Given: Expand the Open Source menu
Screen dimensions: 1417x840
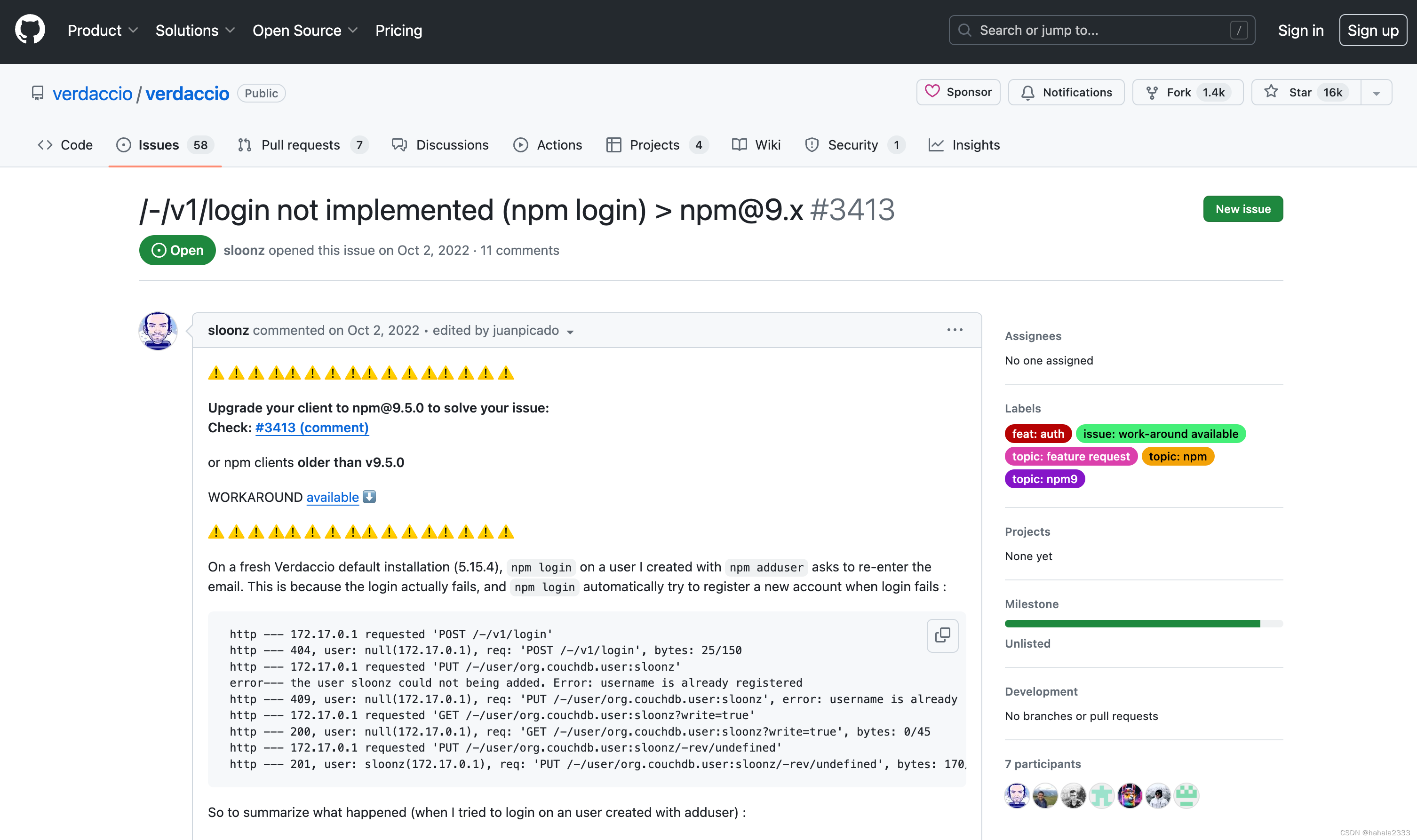Looking at the screenshot, I should 305,31.
